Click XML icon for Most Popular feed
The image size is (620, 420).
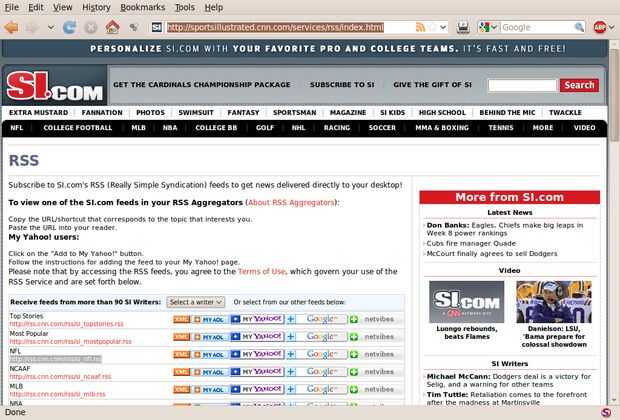click(181, 337)
